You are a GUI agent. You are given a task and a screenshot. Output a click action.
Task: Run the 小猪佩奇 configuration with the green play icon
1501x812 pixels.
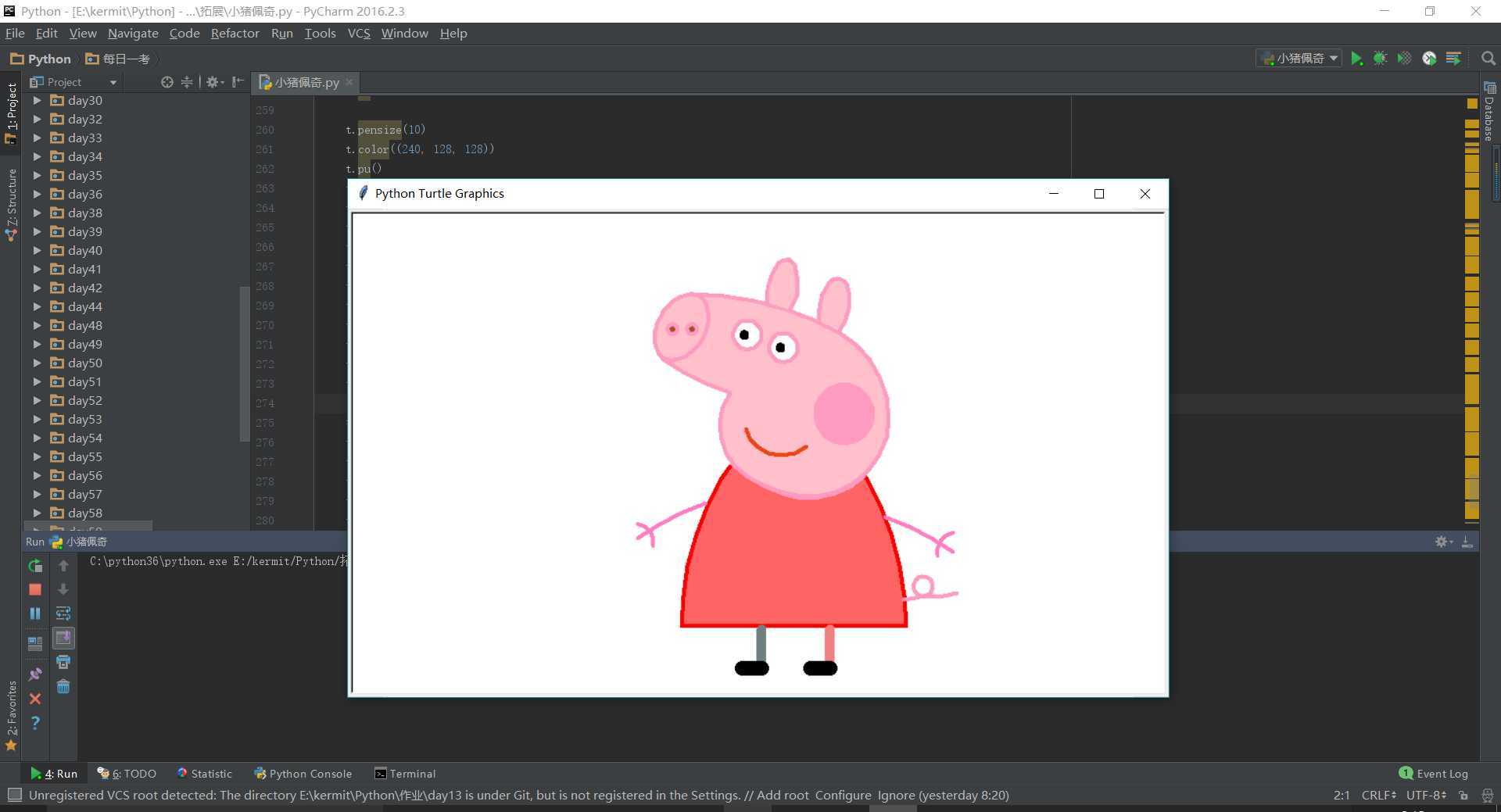pos(1356,59)
